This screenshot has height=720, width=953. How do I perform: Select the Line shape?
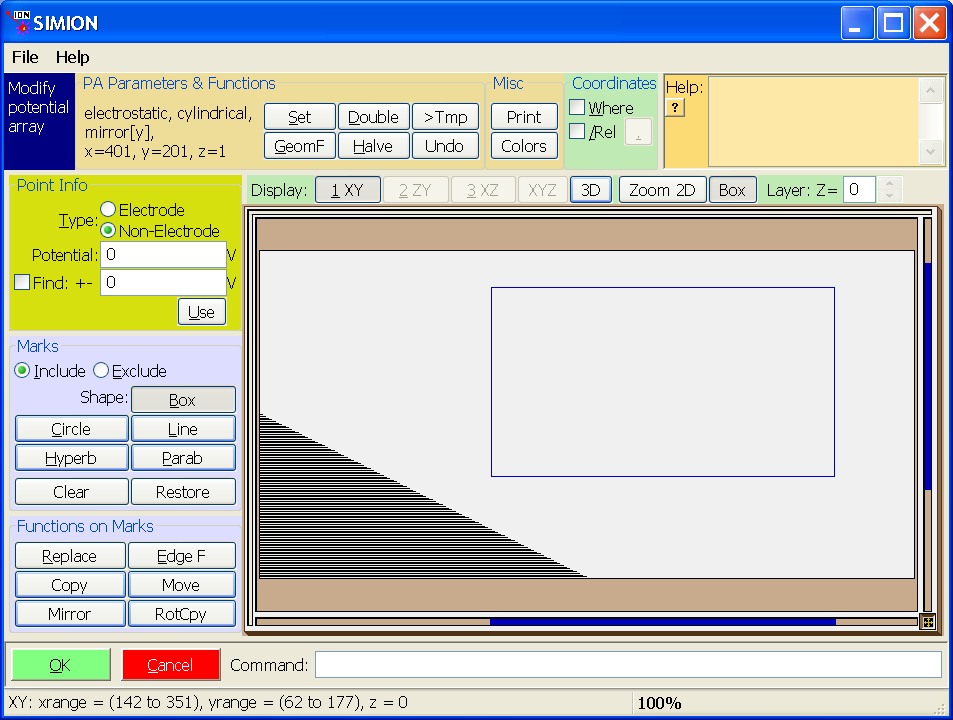point(183,429)
